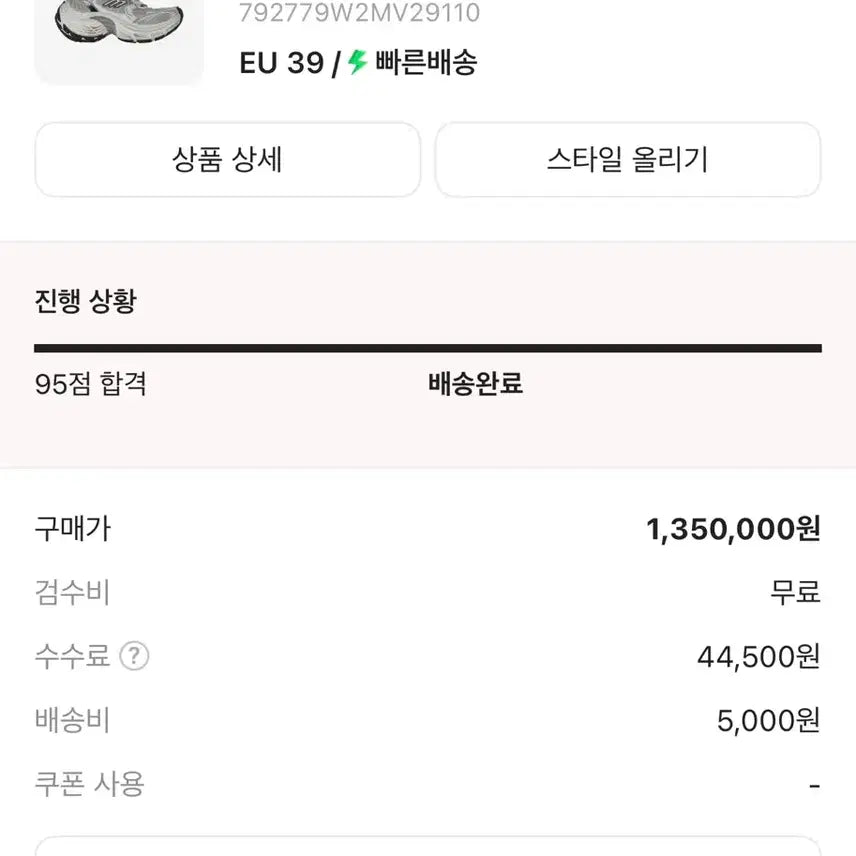856x856 pixels.
Task: Click the 배송비 row label
Action: 72,720
